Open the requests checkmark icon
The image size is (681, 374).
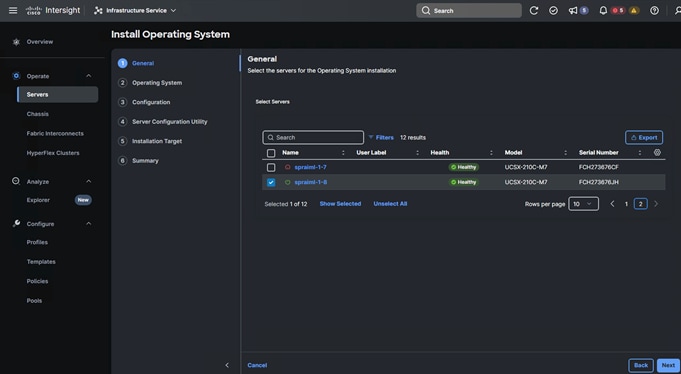click(553, 11)
